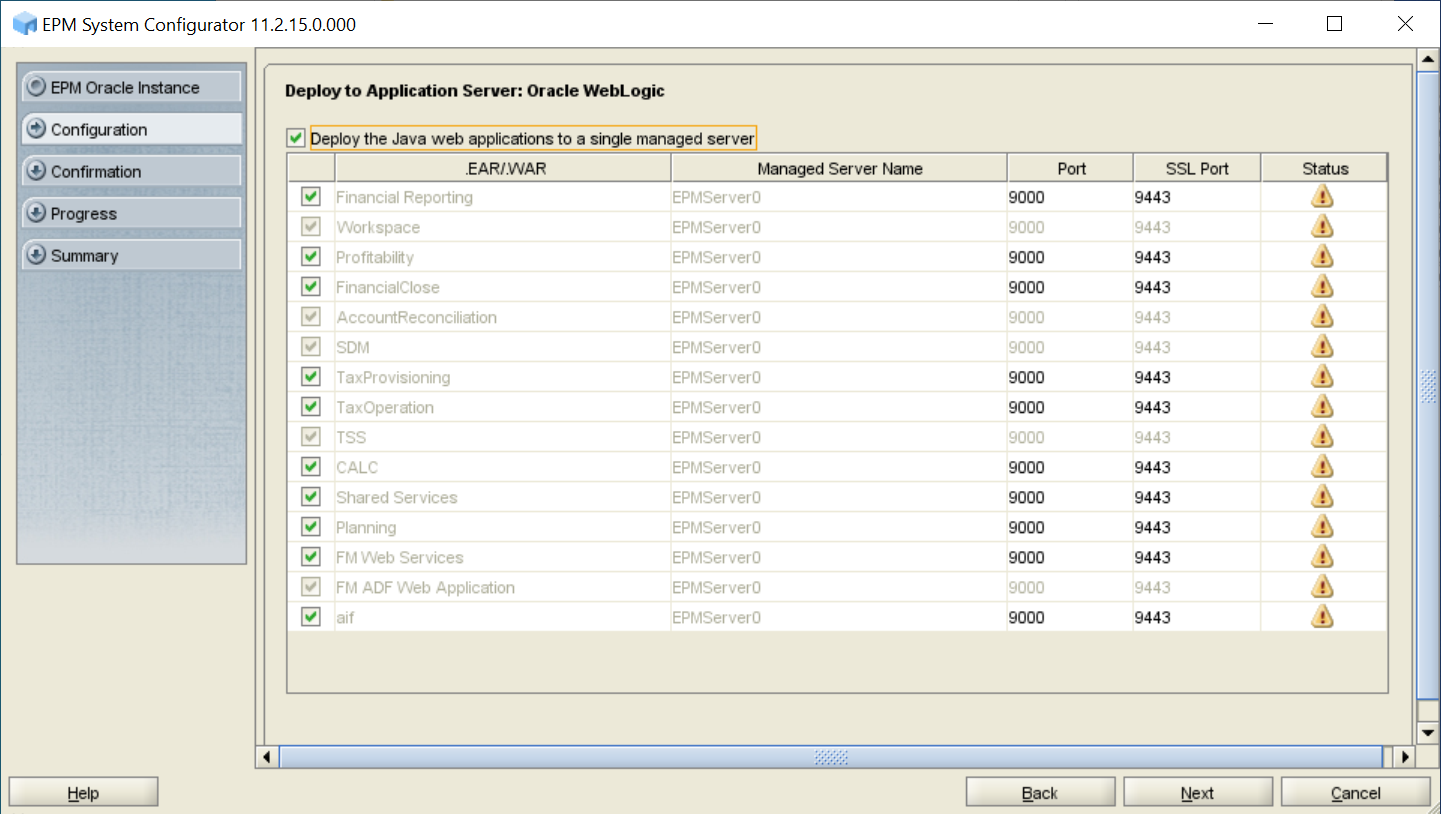Click the vertical scrollbar down arrow
Image resolution: width=1441 pixels, height=814 pixels.
coord(1429,734)
